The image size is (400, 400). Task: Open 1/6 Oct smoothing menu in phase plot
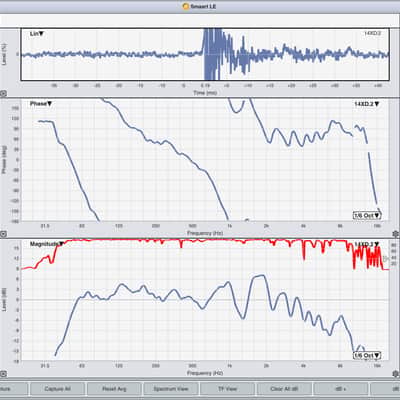click(x=367, y=215)
